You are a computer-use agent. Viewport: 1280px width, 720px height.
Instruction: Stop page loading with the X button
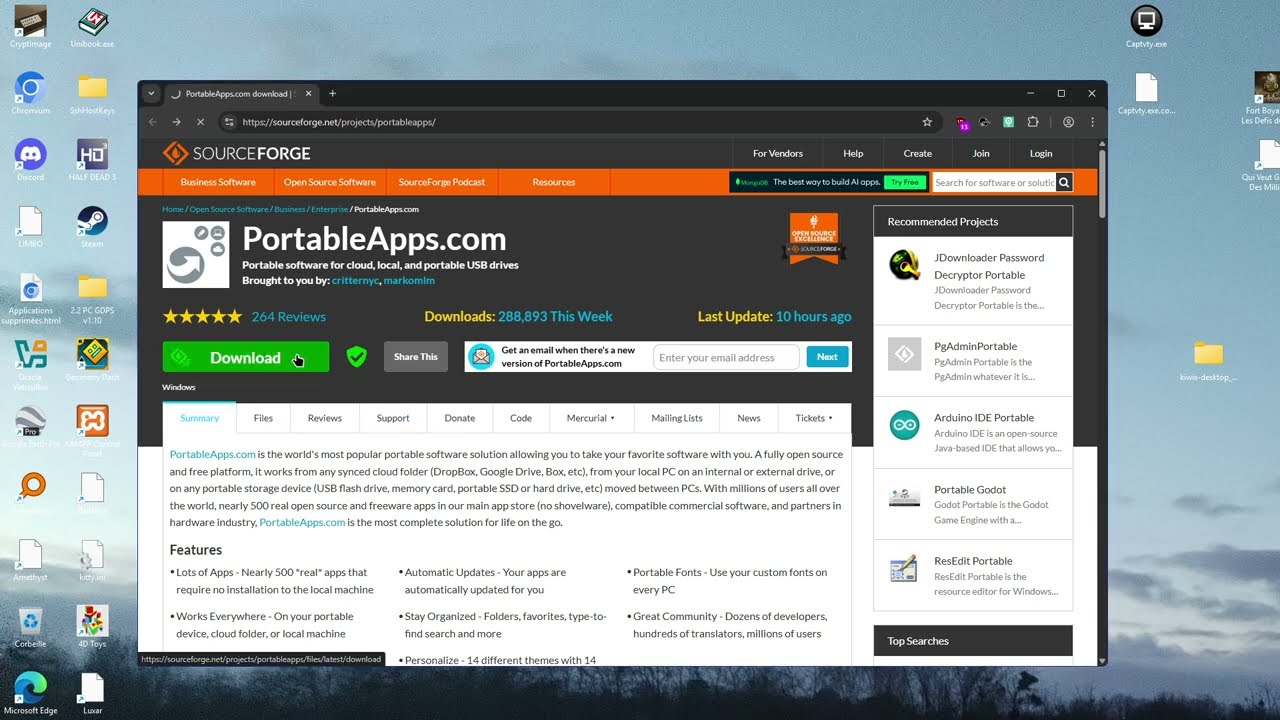coord(200,122)
